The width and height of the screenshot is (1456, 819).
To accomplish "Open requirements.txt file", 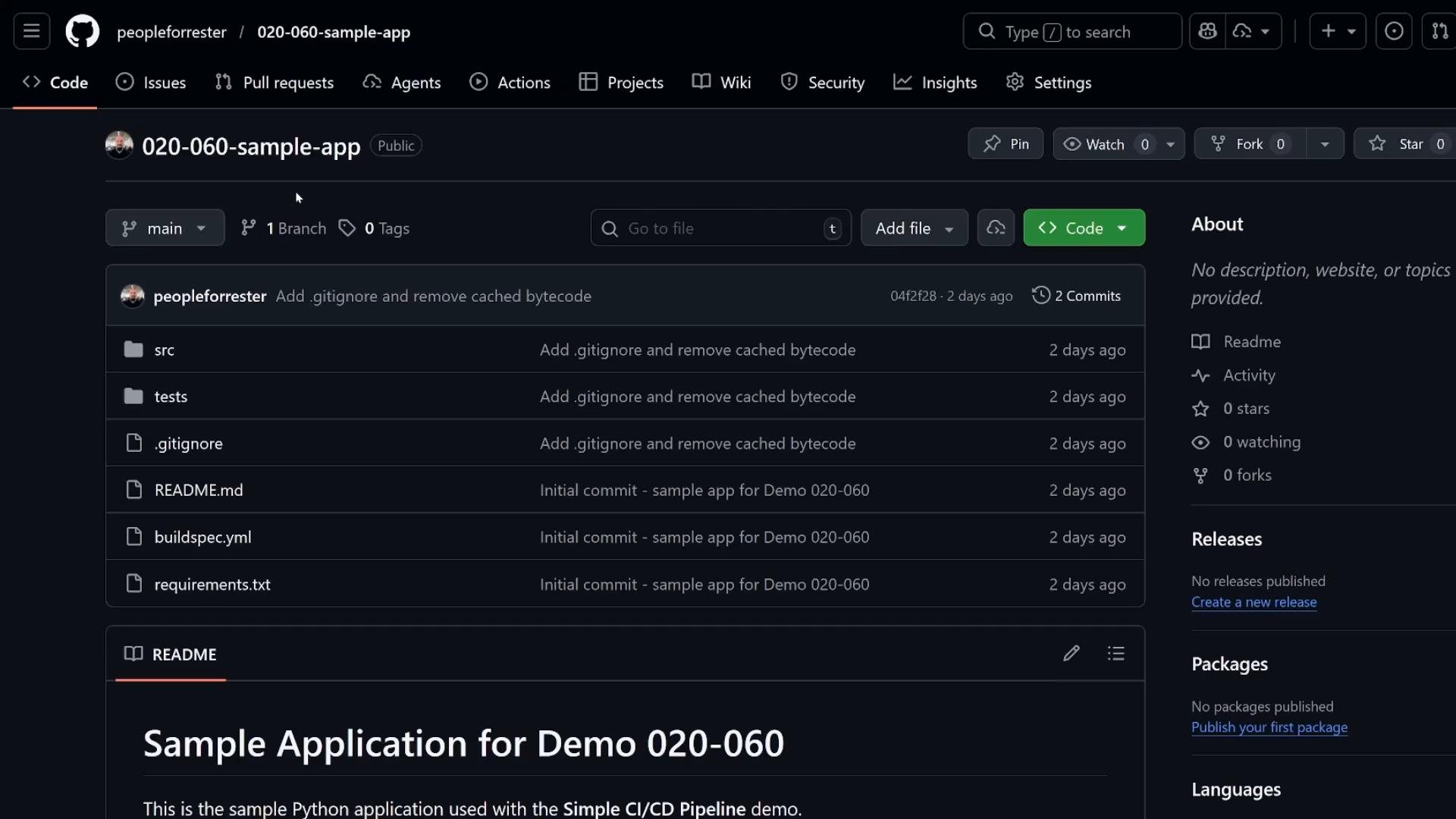I will click(x=212, y=584).
